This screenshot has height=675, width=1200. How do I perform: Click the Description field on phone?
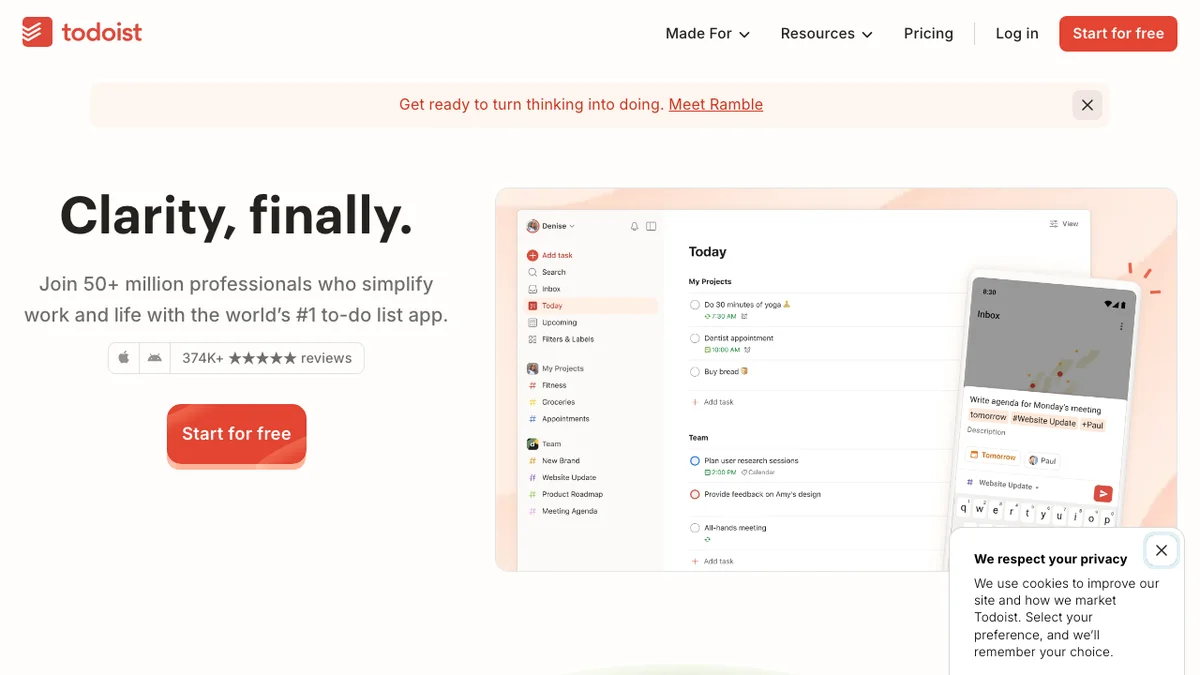point(986,432)
